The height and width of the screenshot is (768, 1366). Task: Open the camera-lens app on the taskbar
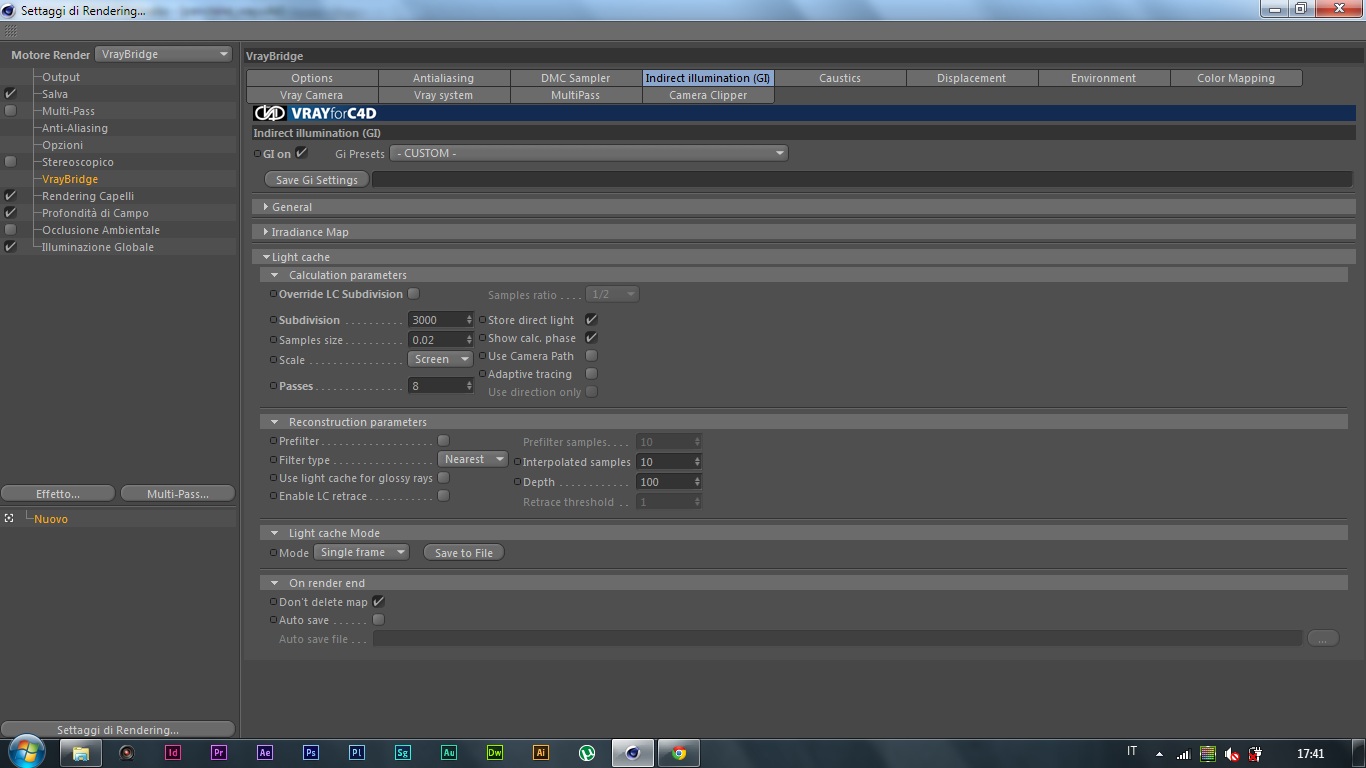[x=127, y=753]
